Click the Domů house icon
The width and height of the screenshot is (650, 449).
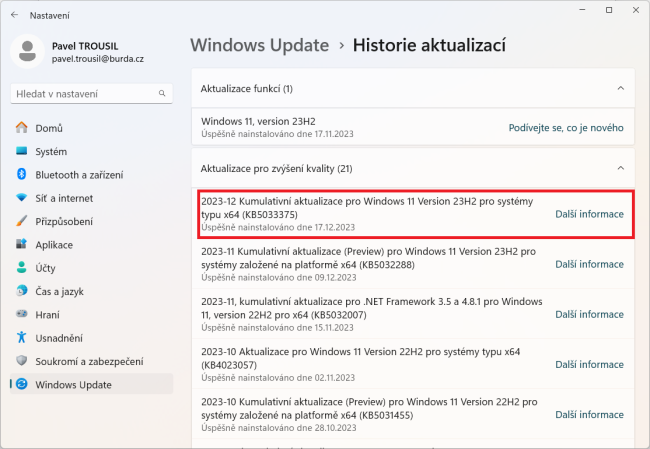tap(22, 127)
